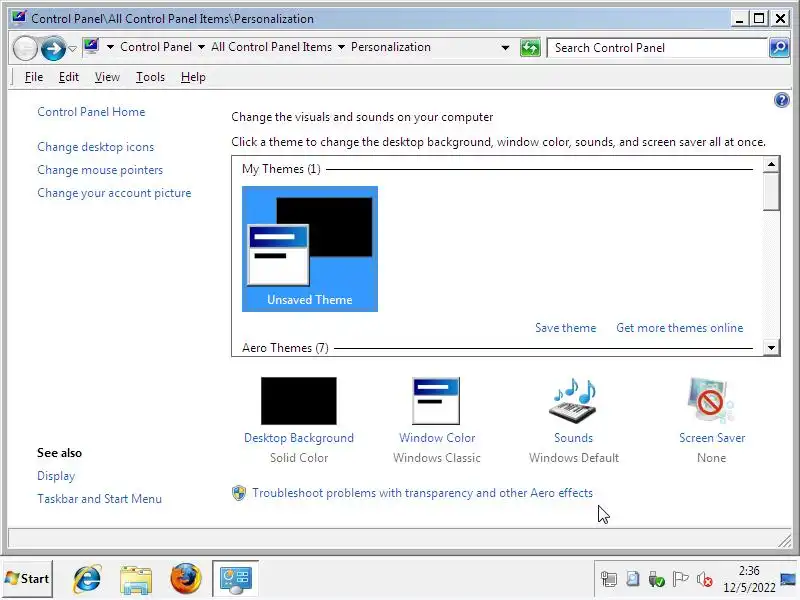This screenshot has height=600, width=800.
Task: Open the Desktop Background link
Action: tap(298, 438)
